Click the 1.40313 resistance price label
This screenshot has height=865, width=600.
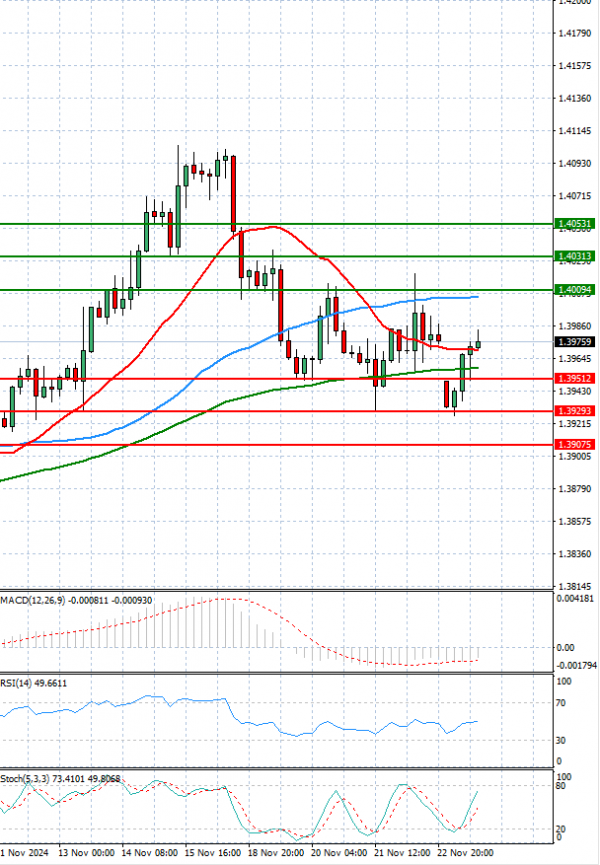point(575,257)
